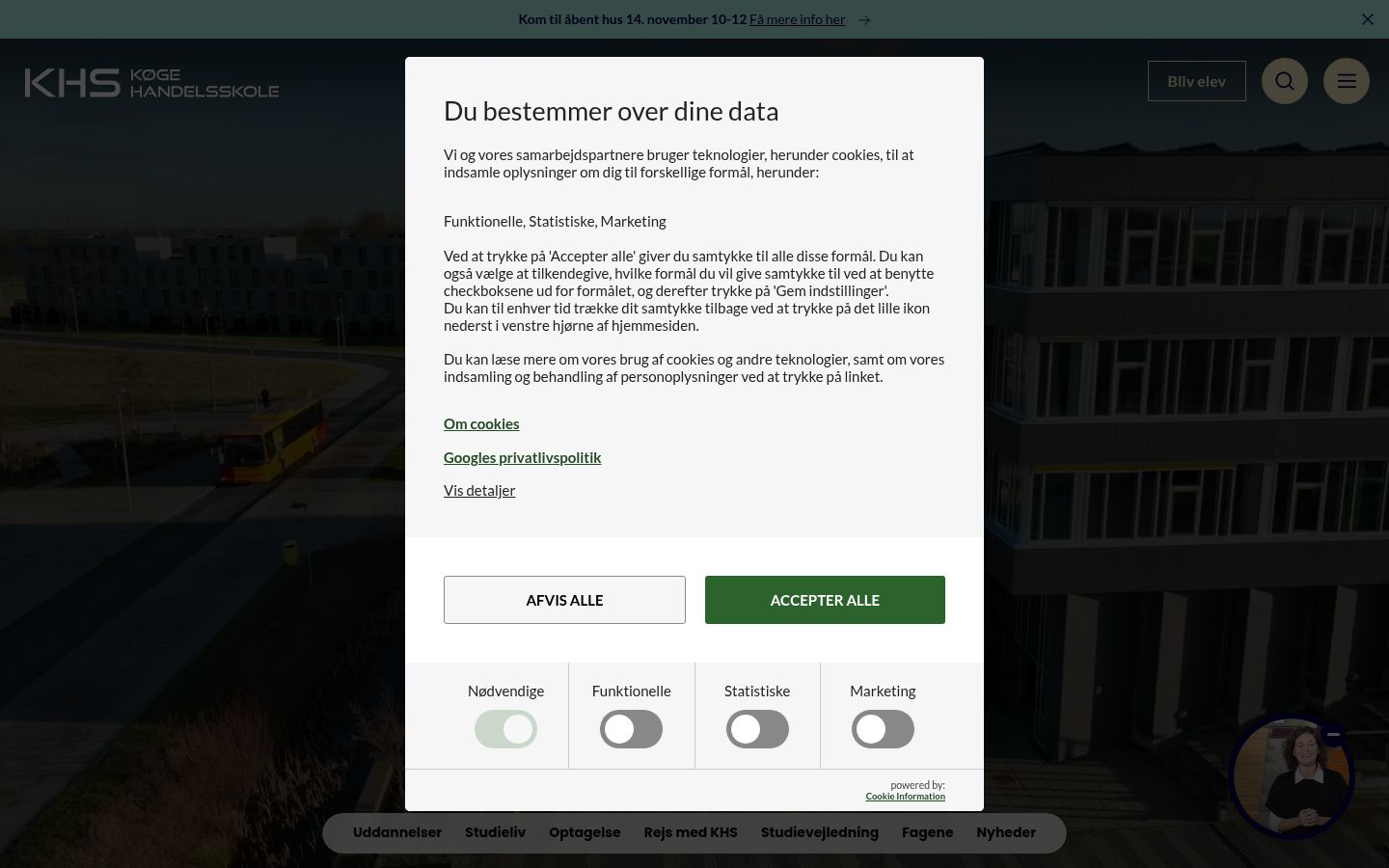Go to the KHS Køge Handelsskole logo
The image size is (1389, 868).
point(151,83)
